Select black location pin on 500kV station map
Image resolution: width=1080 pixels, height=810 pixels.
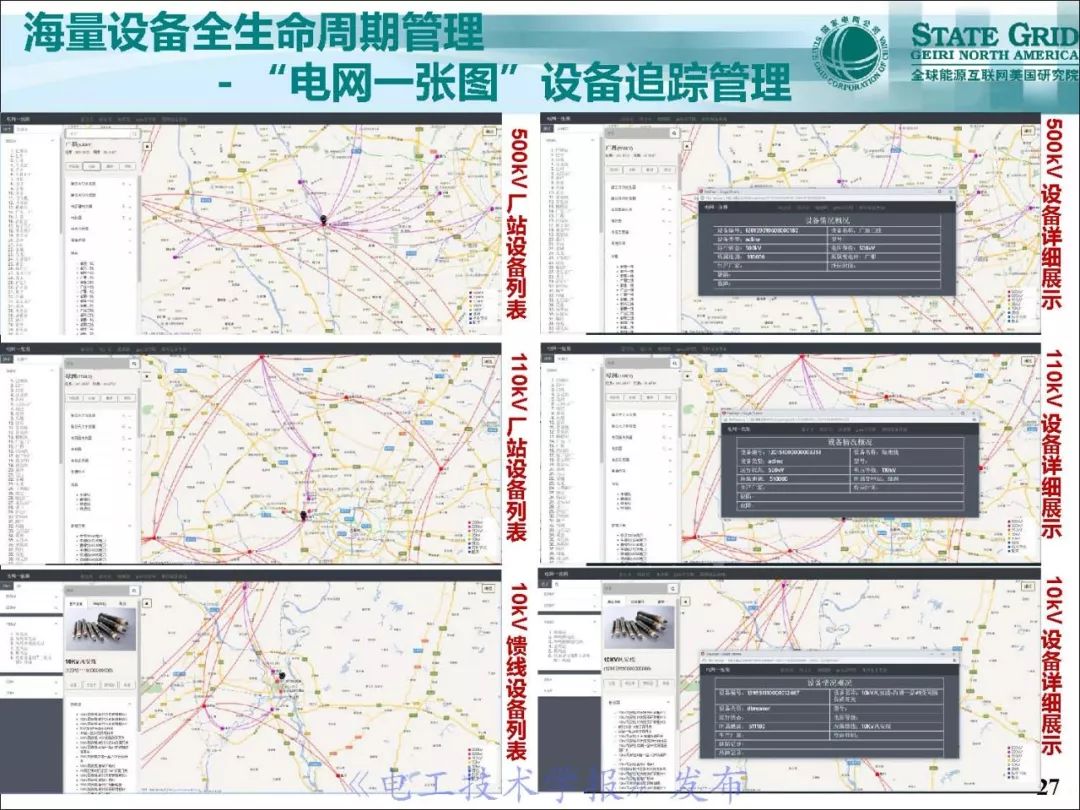tap(323, 220)
